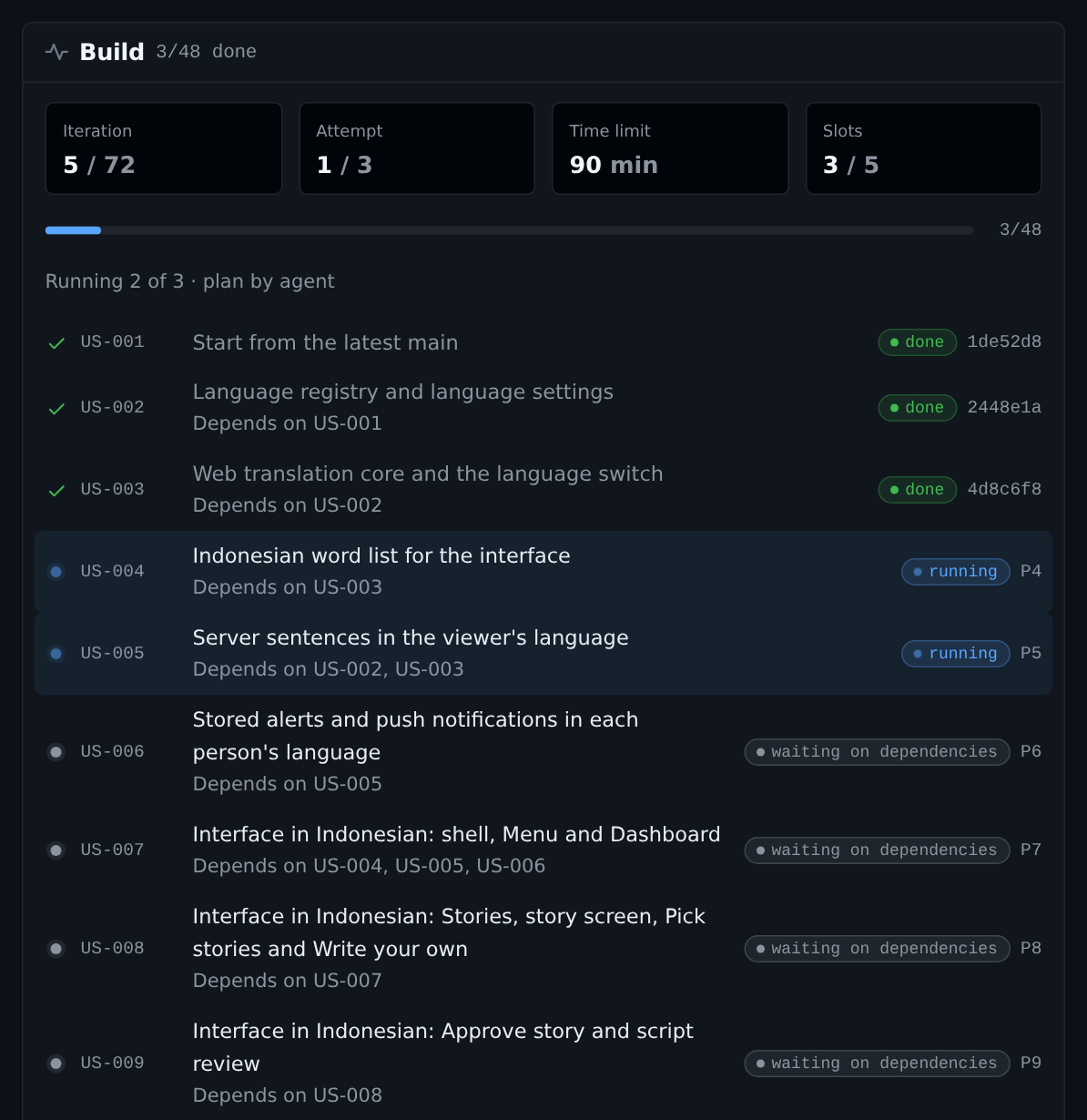Click the running badge on US-005

pyautogui.click(x=955, y=654)
